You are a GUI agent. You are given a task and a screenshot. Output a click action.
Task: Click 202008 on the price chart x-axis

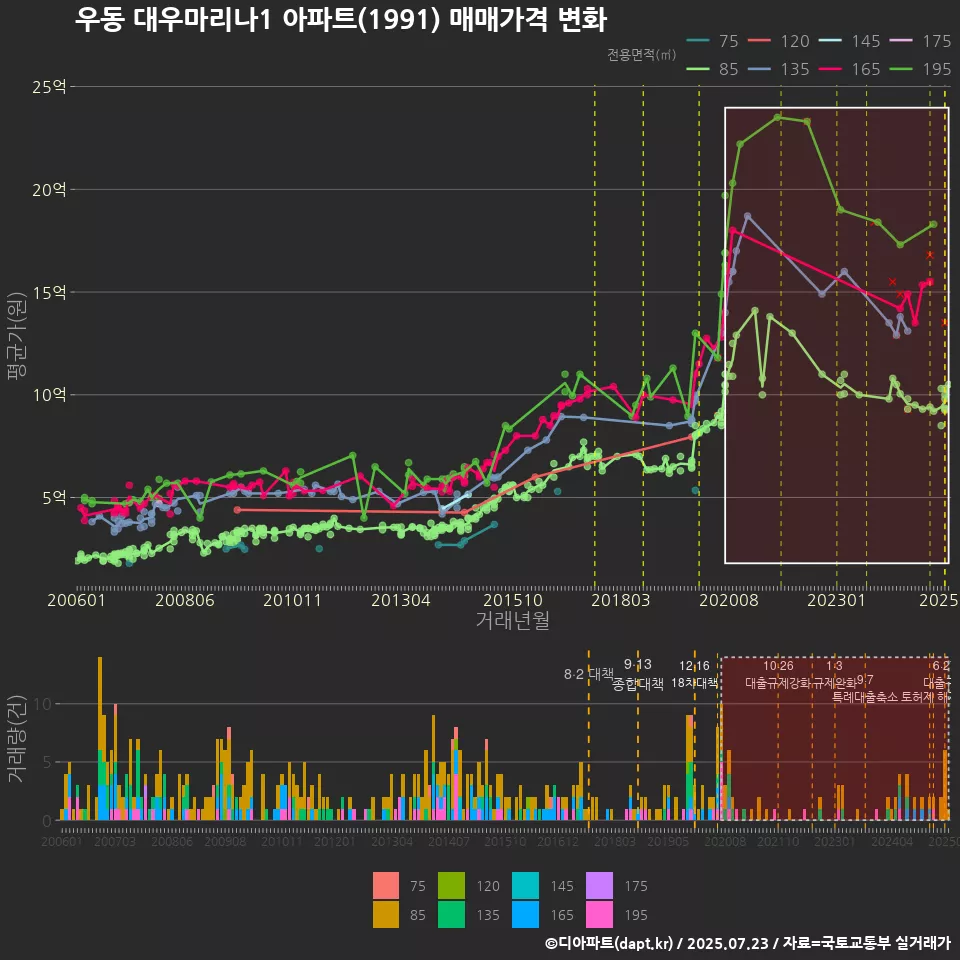point(729,600)
